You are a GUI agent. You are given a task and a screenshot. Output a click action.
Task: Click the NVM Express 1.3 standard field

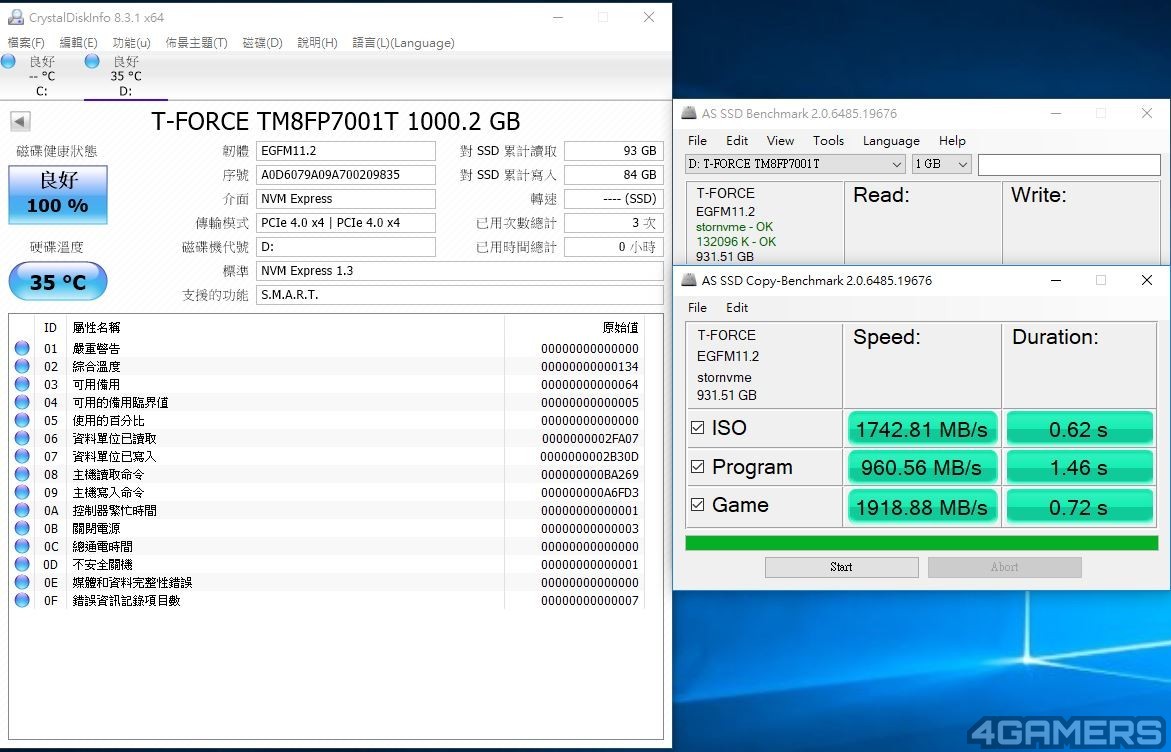[x=459, y=270]
